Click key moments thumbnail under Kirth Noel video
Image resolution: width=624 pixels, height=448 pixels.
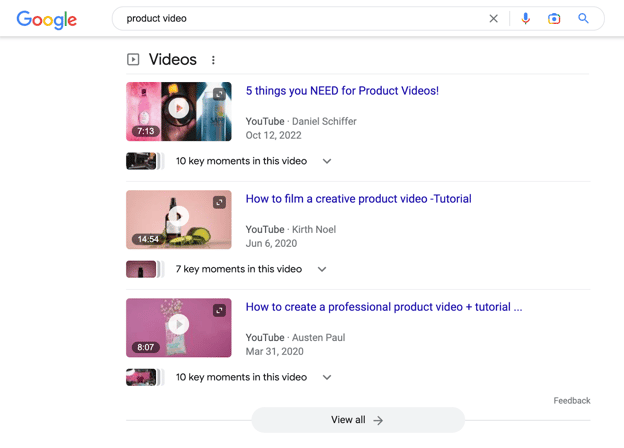click(x=141, y=269)
